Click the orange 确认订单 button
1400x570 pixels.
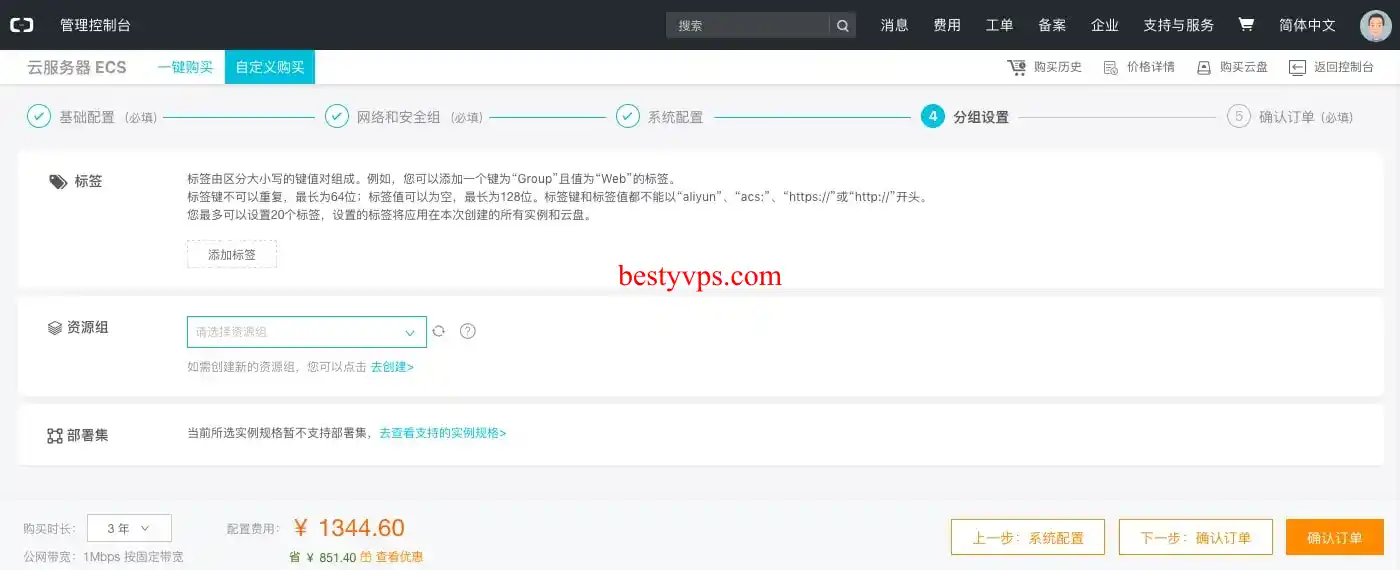point(1334,537)
